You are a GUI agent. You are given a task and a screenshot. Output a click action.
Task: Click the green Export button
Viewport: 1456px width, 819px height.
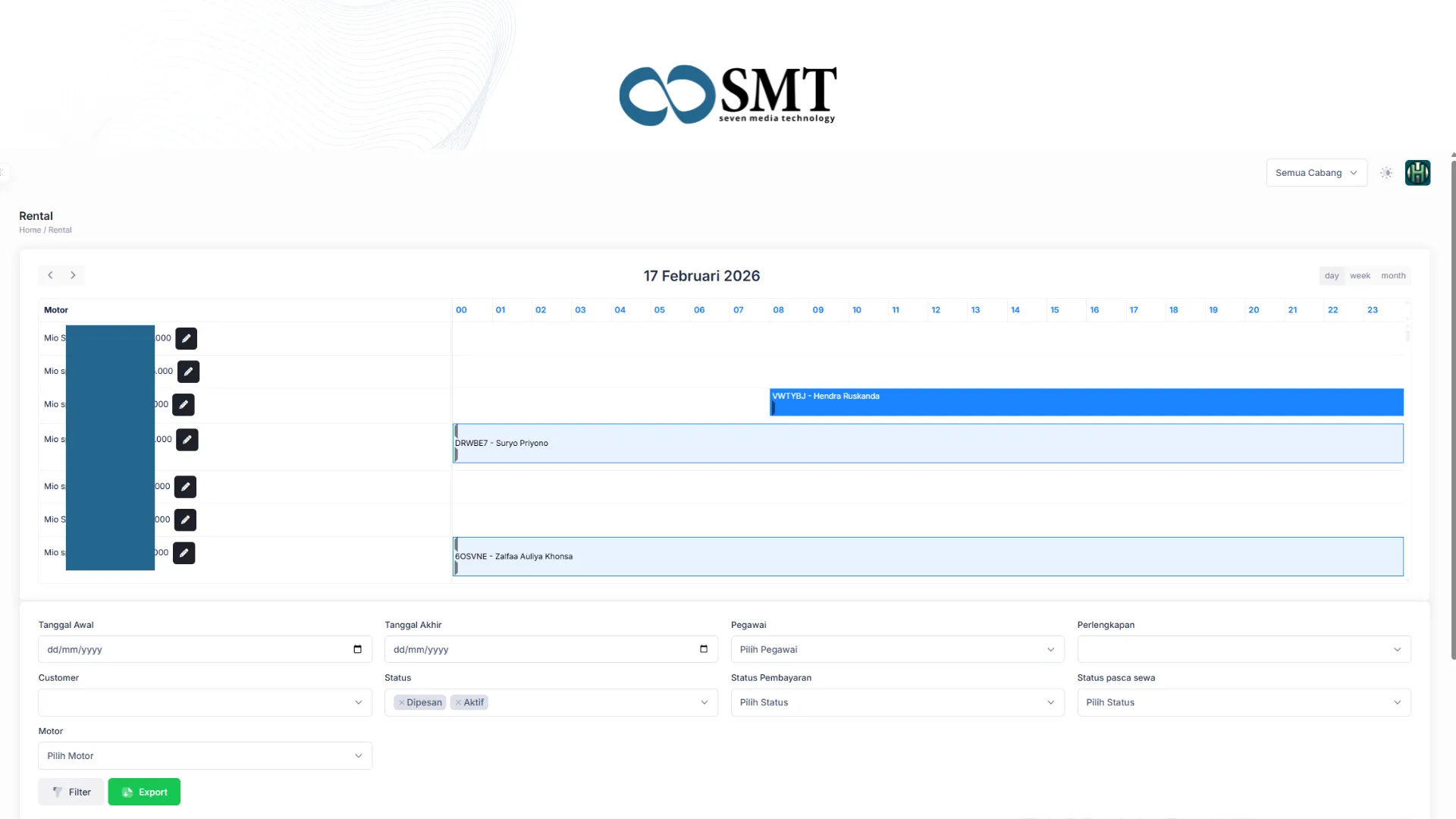tap(144, 792)
